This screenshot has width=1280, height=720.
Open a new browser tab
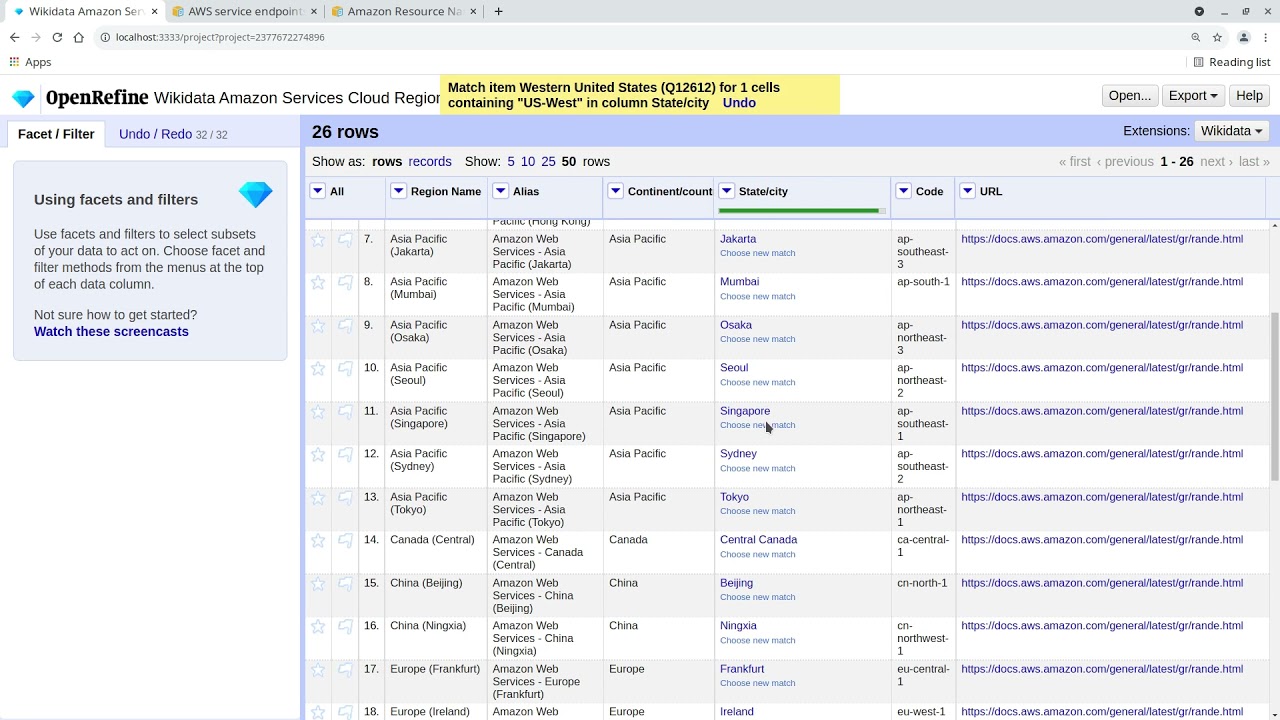(498, 11)
